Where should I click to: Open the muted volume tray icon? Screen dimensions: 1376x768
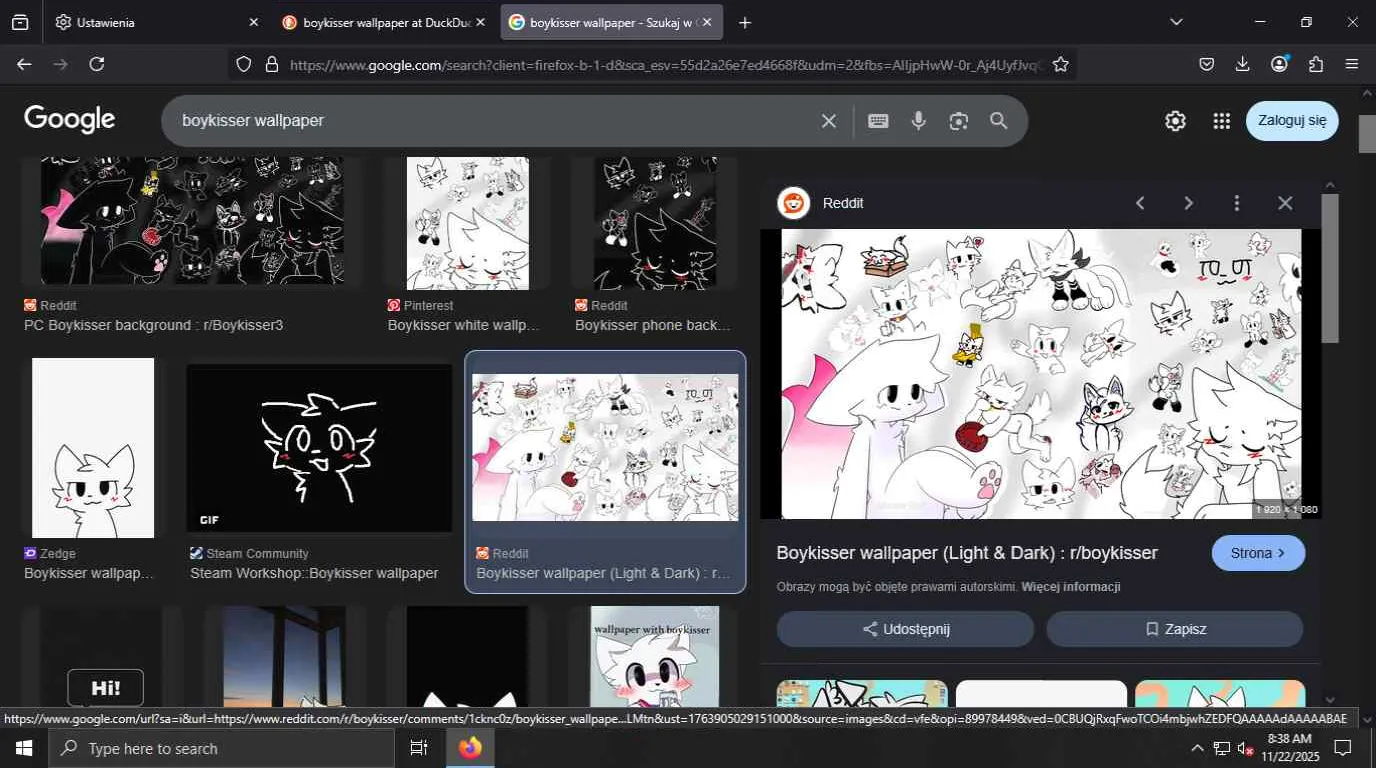[x=1246, y=748]
